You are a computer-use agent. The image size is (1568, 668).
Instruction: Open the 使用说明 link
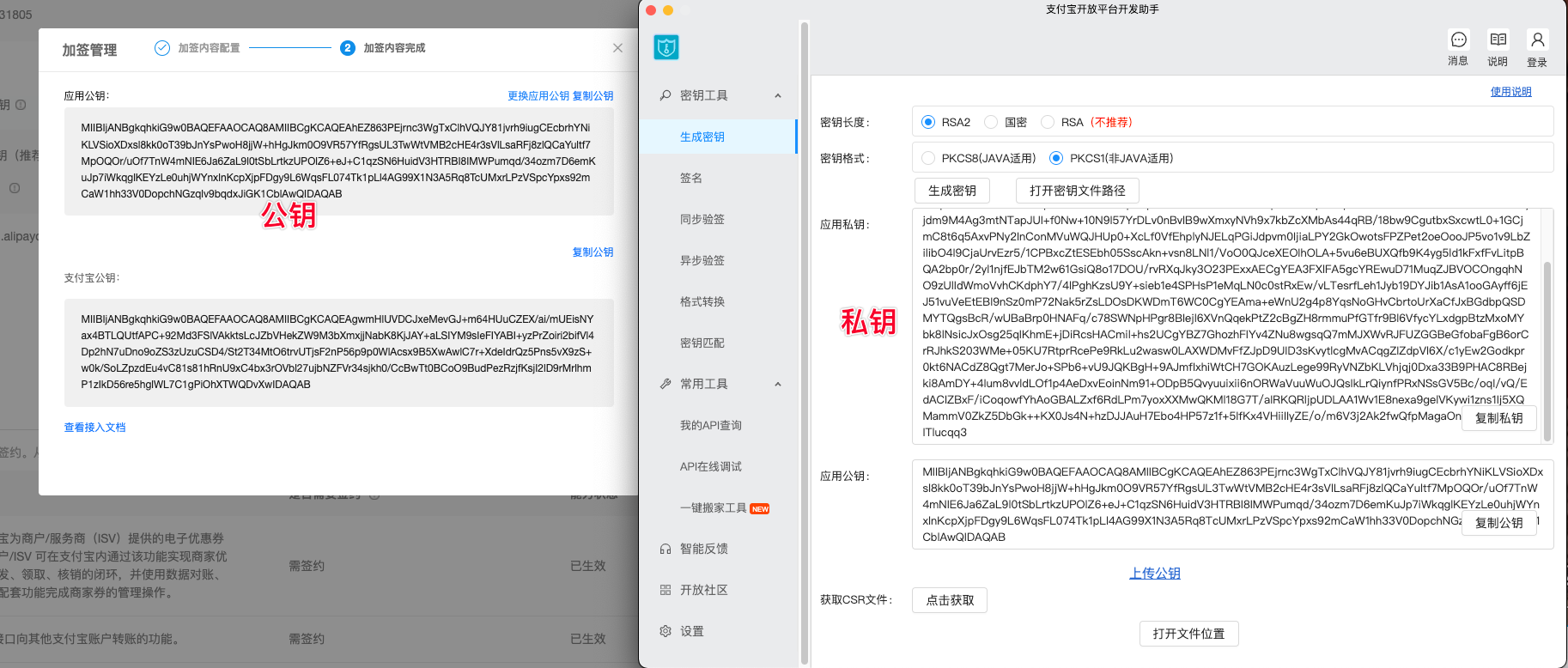(1510, 92)
